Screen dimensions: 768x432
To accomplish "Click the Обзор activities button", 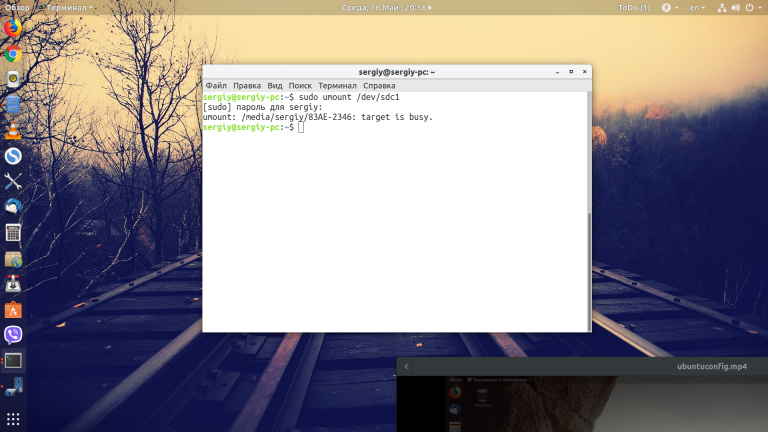I will coord(17,7).
